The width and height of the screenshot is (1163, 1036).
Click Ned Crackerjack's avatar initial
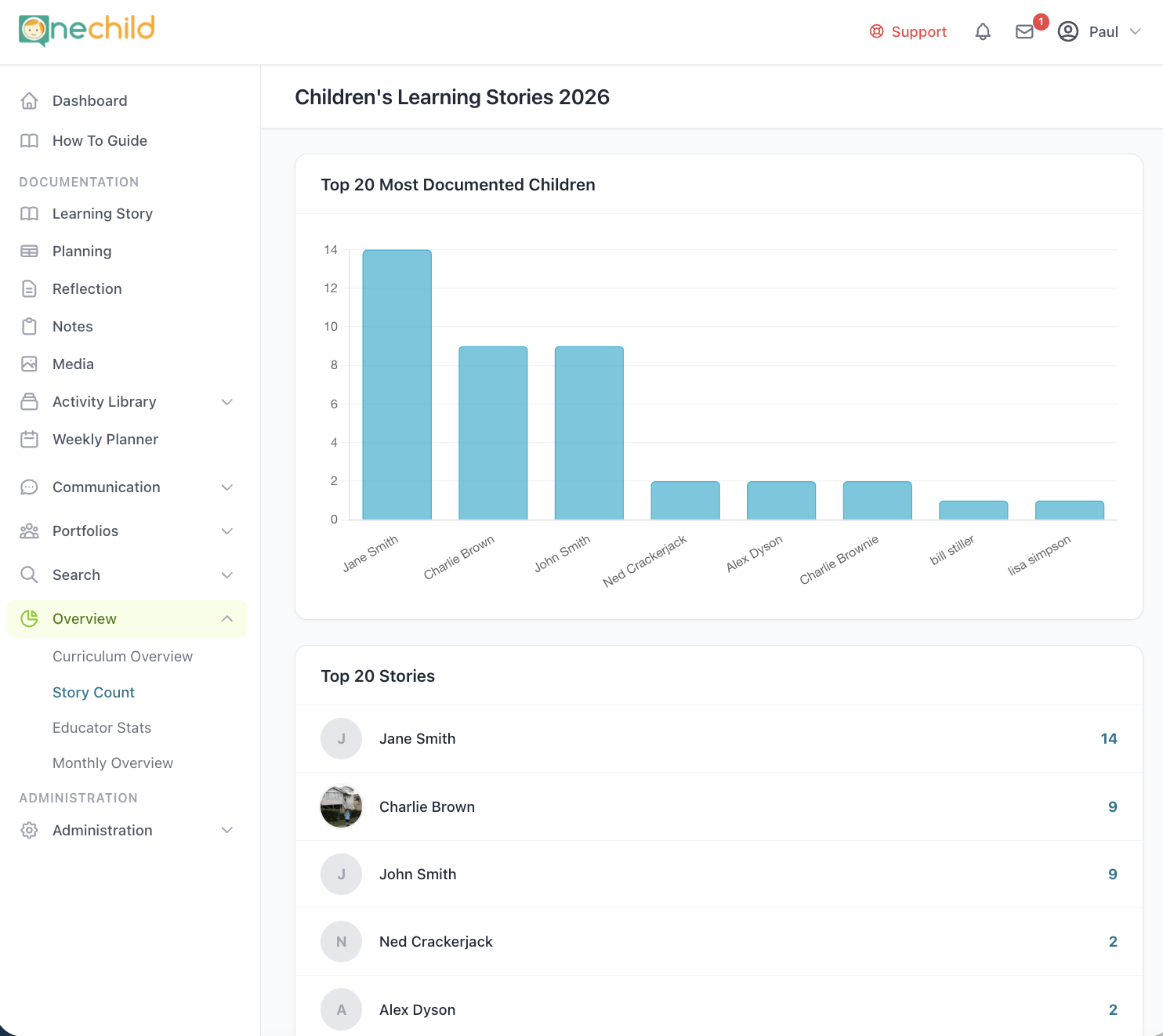coord(342,942)
